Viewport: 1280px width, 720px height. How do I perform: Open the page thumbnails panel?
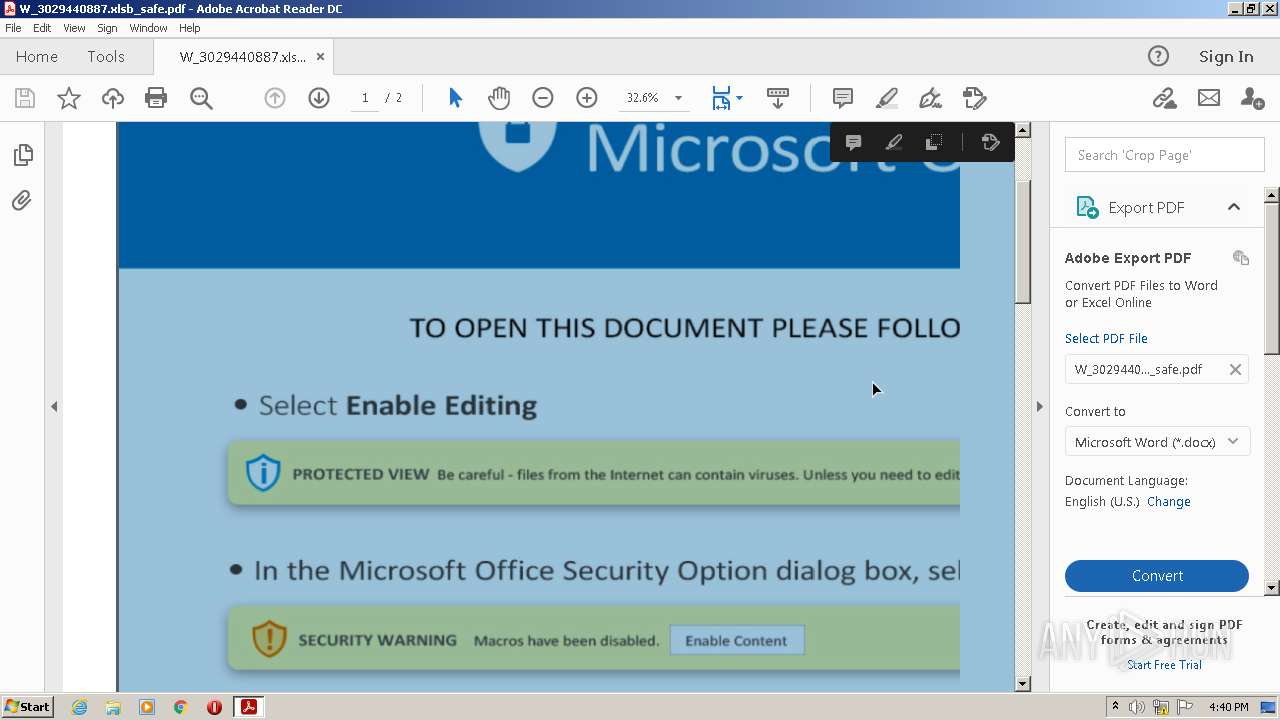coord(23,155)
